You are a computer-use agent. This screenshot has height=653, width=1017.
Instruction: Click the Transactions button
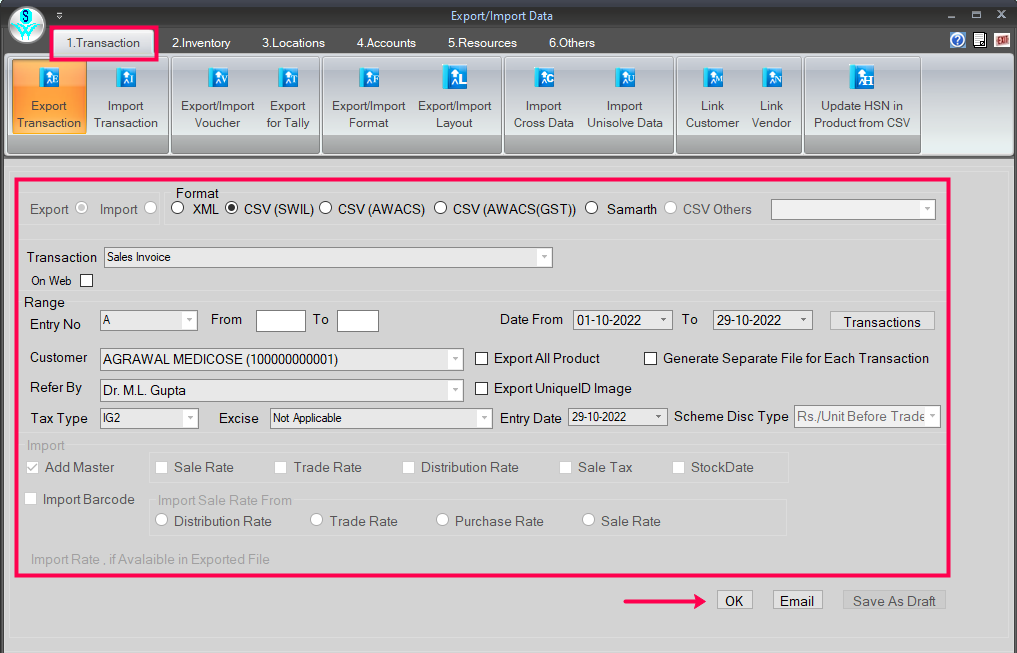point(882,322)
